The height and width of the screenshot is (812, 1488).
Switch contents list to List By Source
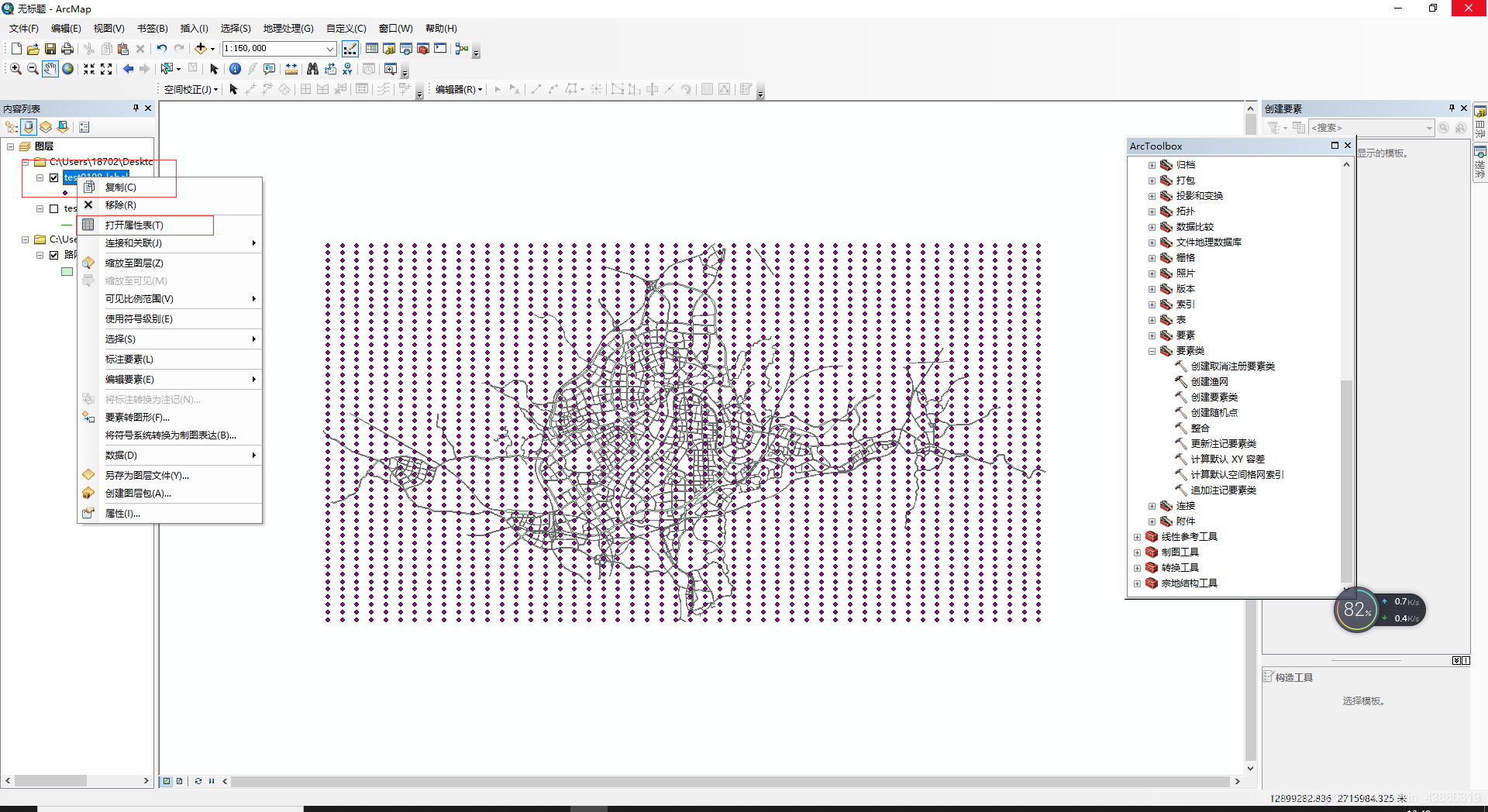(29, 127)
